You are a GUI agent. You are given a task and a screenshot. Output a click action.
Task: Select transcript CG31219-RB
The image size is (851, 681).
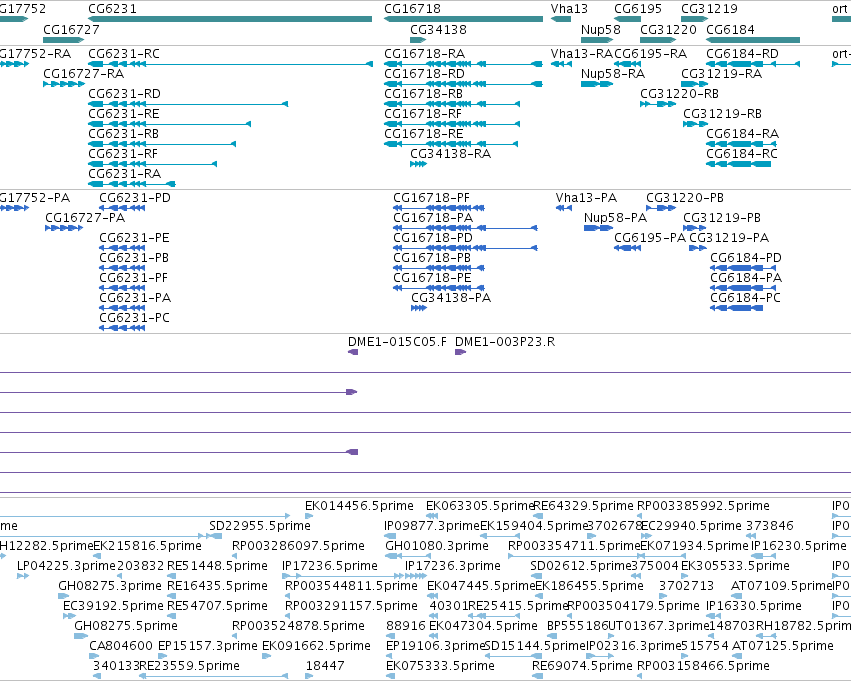click(x=695, y=124)
